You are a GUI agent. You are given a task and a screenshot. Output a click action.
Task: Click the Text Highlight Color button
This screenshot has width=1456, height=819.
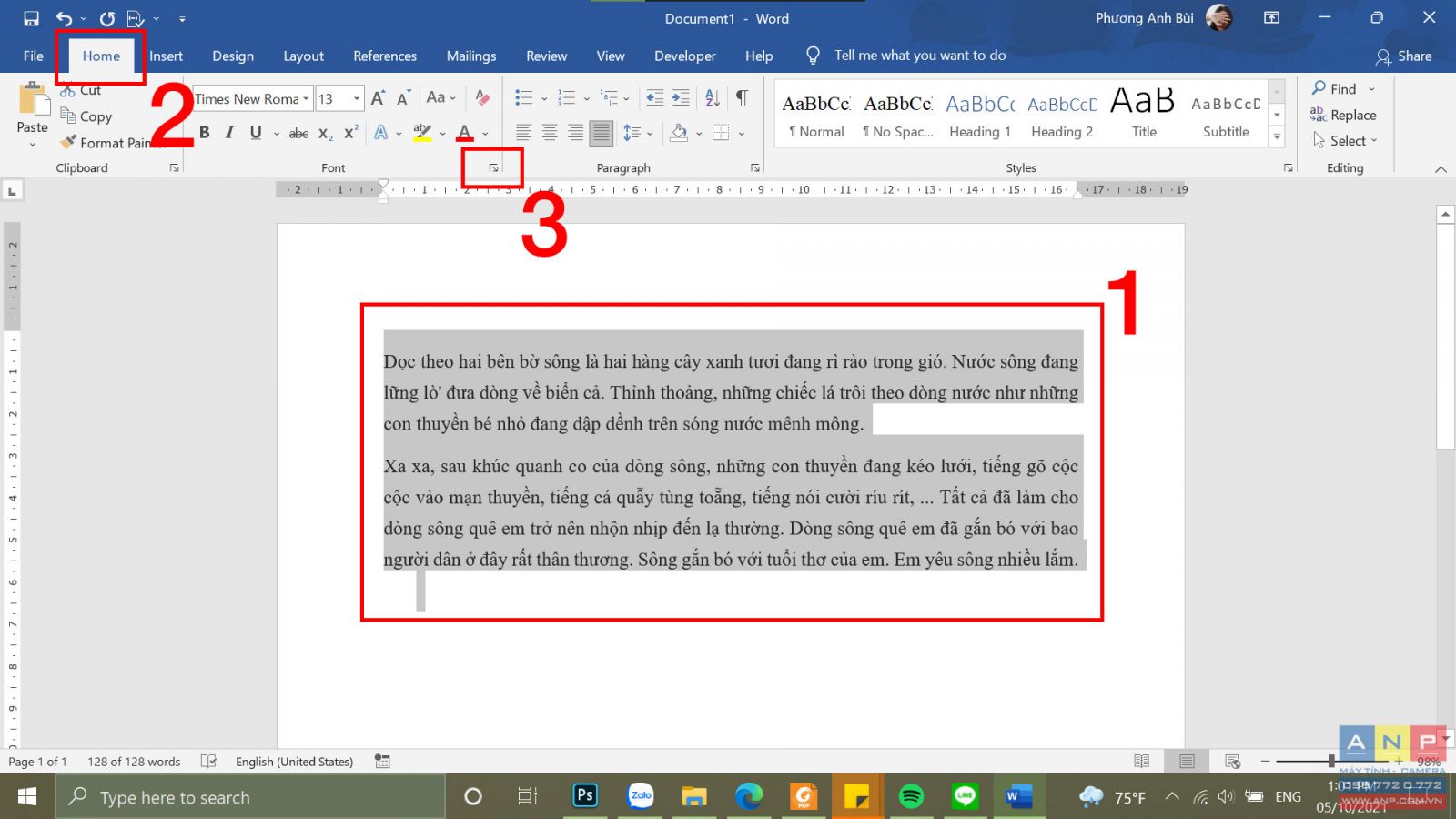tap(421, 133)
